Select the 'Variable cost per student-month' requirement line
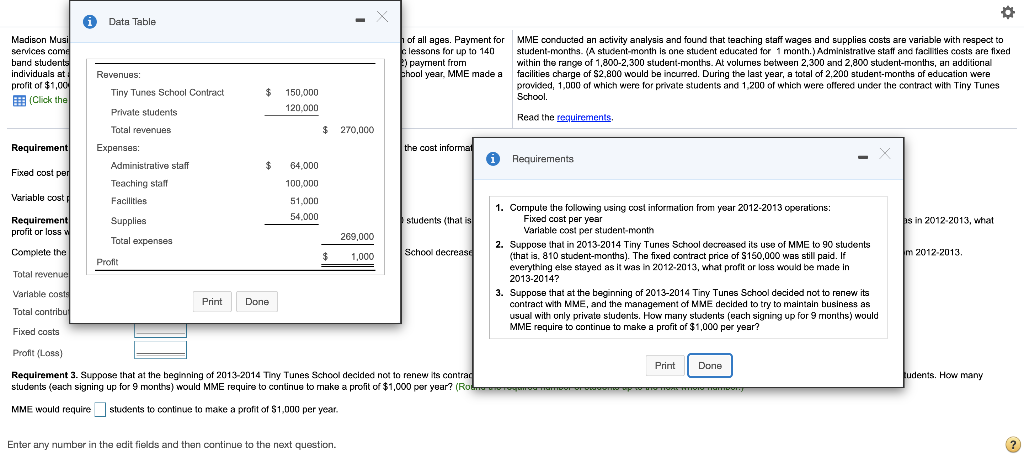1024x454 pixels. pos(588,230)
